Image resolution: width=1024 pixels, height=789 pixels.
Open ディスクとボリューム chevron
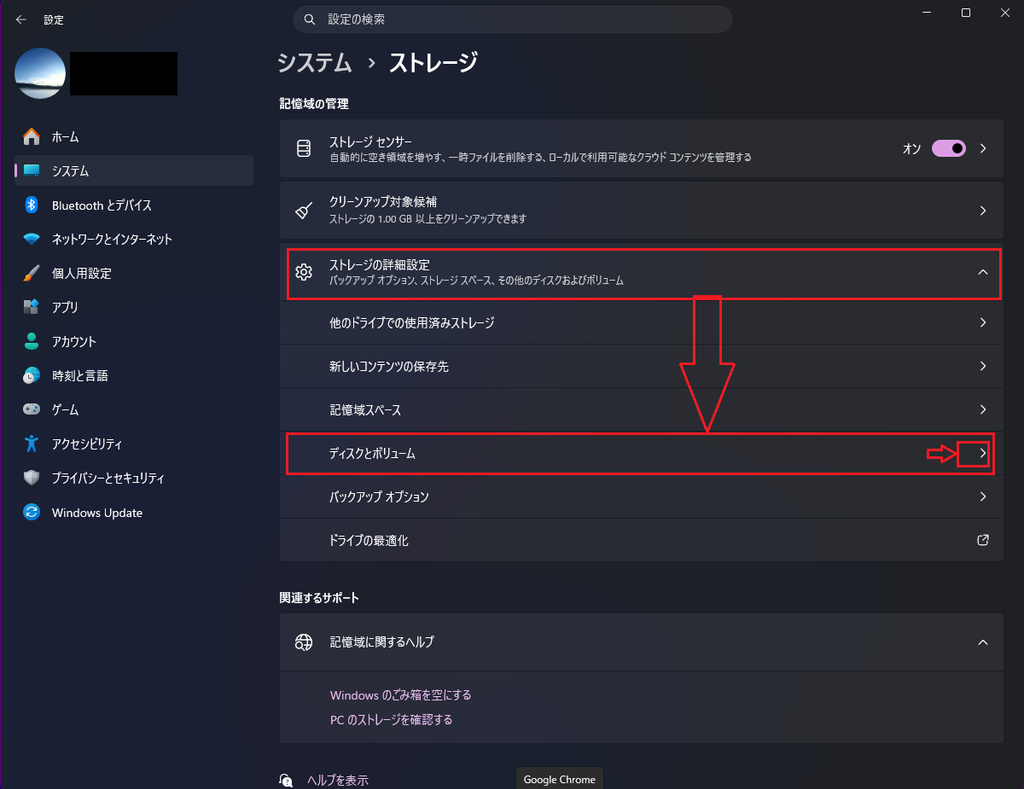(x=983, y=453)
